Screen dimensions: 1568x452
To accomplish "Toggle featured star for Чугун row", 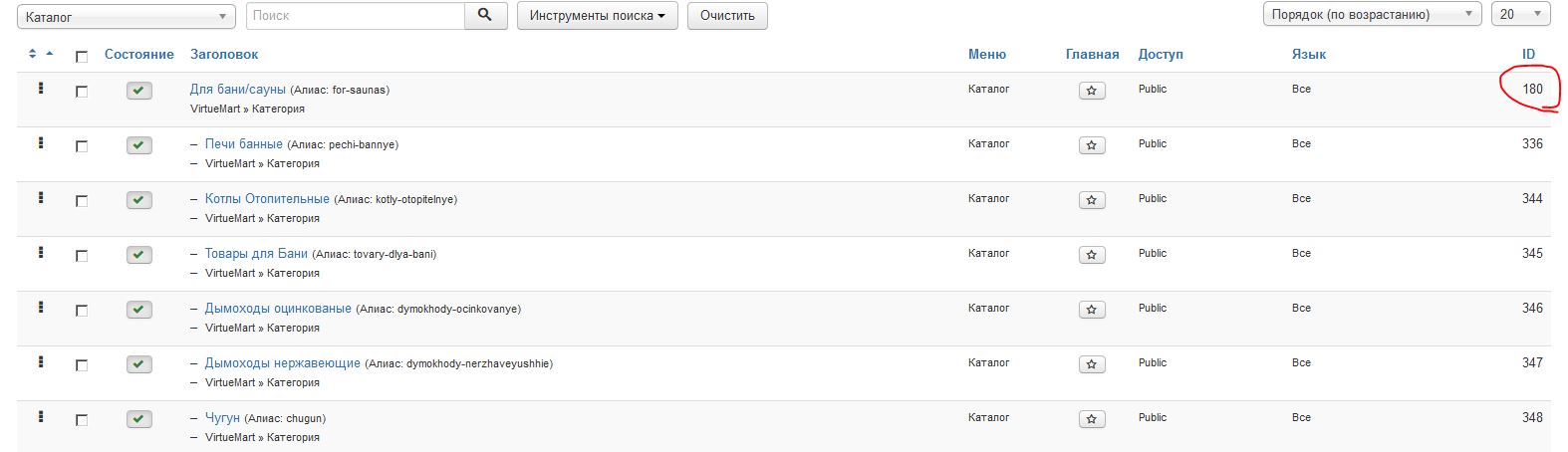I will coord(1092,419).
